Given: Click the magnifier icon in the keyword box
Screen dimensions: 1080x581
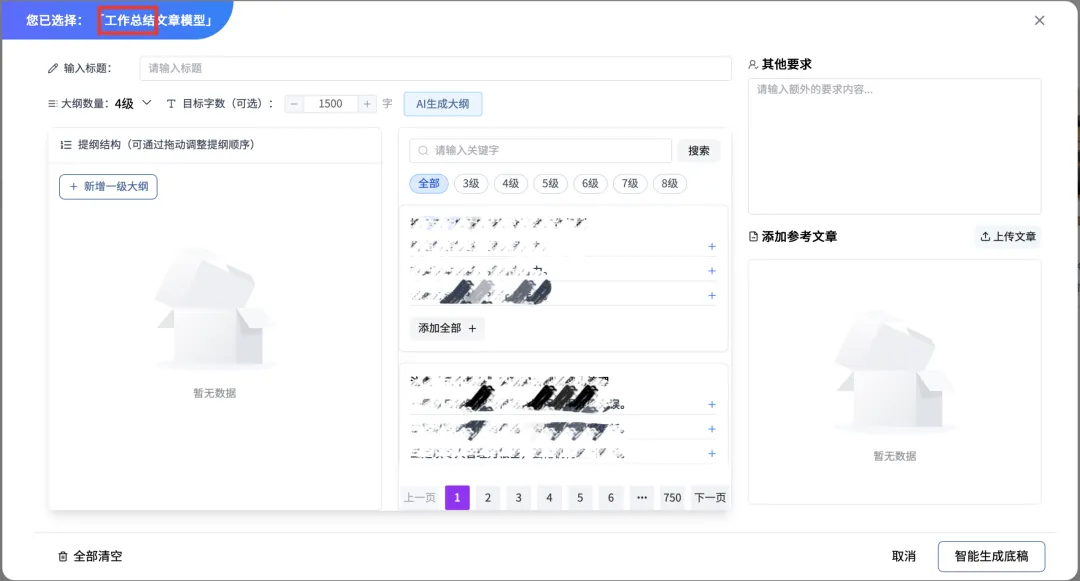Looking at the screenshot, I should point(423,150).
